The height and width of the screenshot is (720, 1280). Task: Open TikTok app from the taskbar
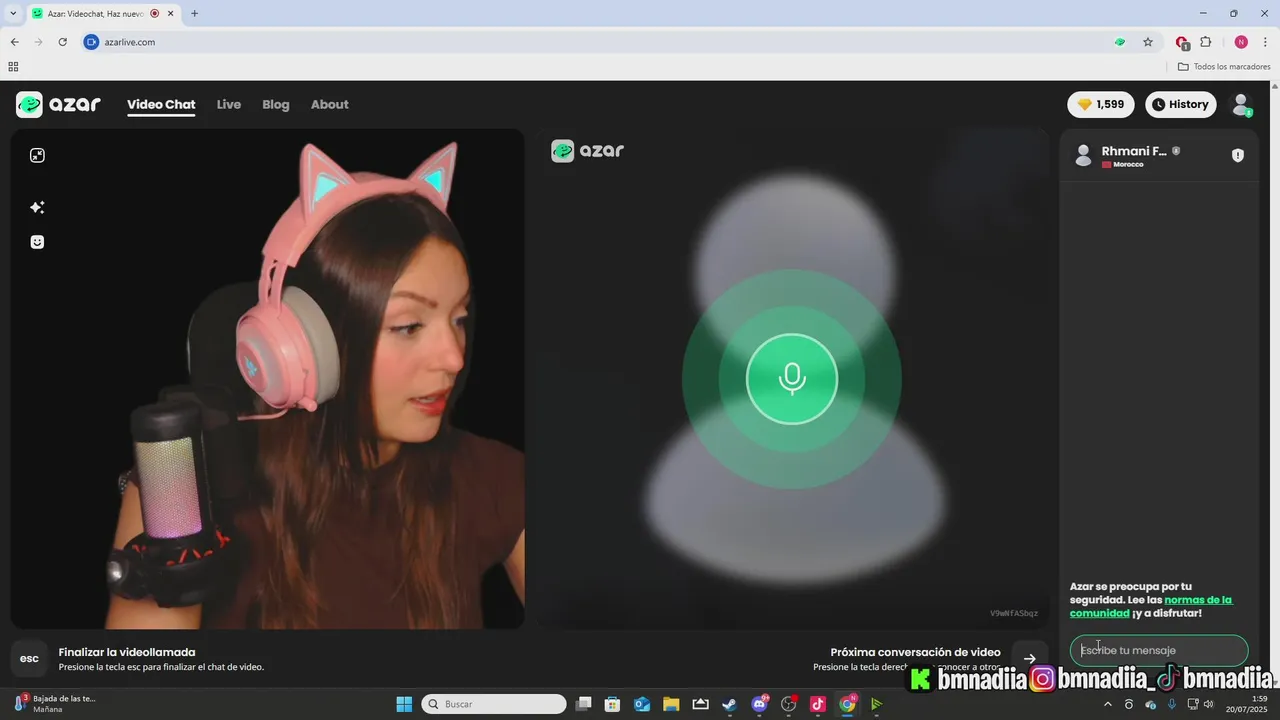(x=818, y=704)
